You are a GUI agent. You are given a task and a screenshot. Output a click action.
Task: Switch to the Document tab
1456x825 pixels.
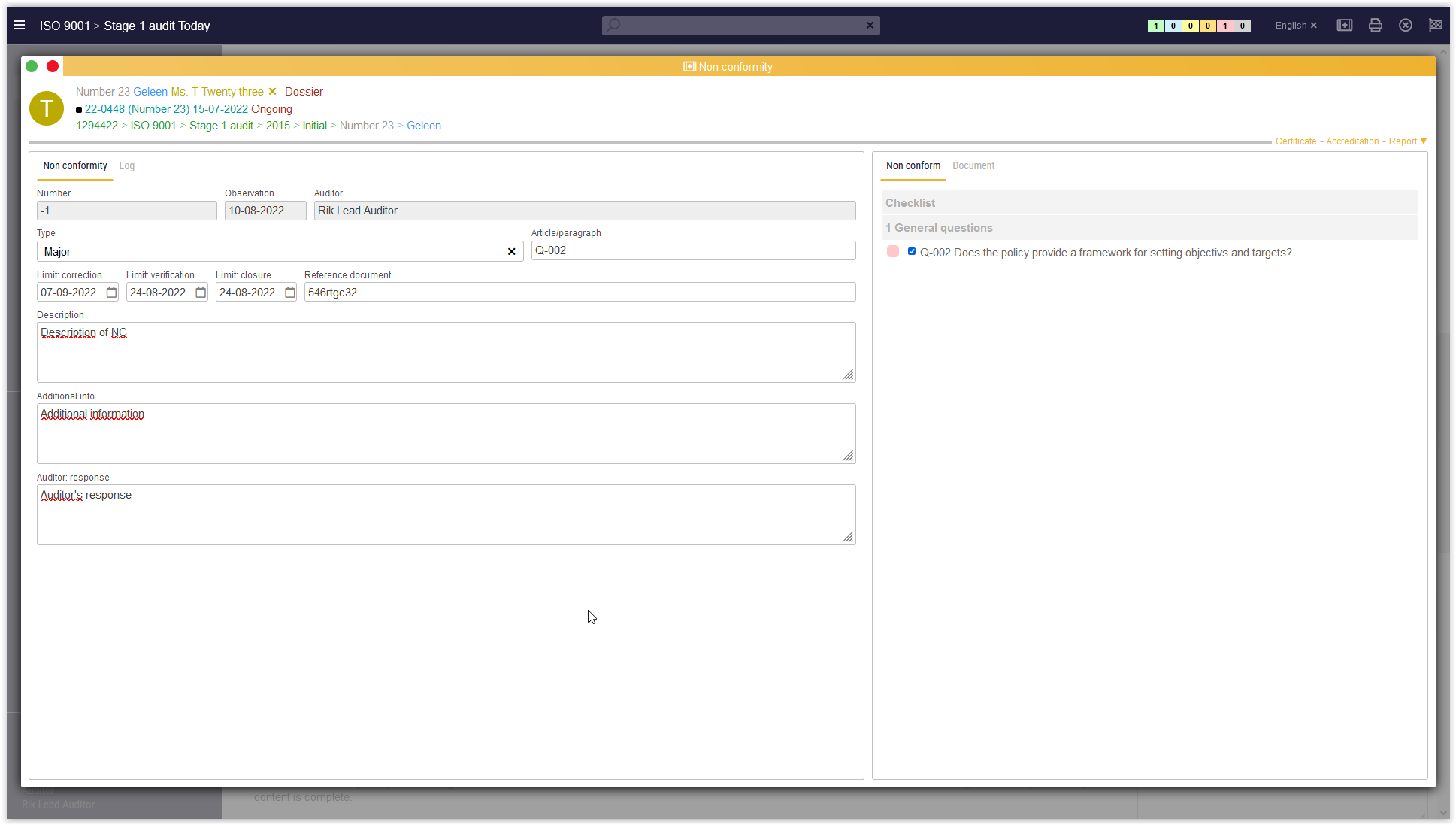tap(973, 166)
